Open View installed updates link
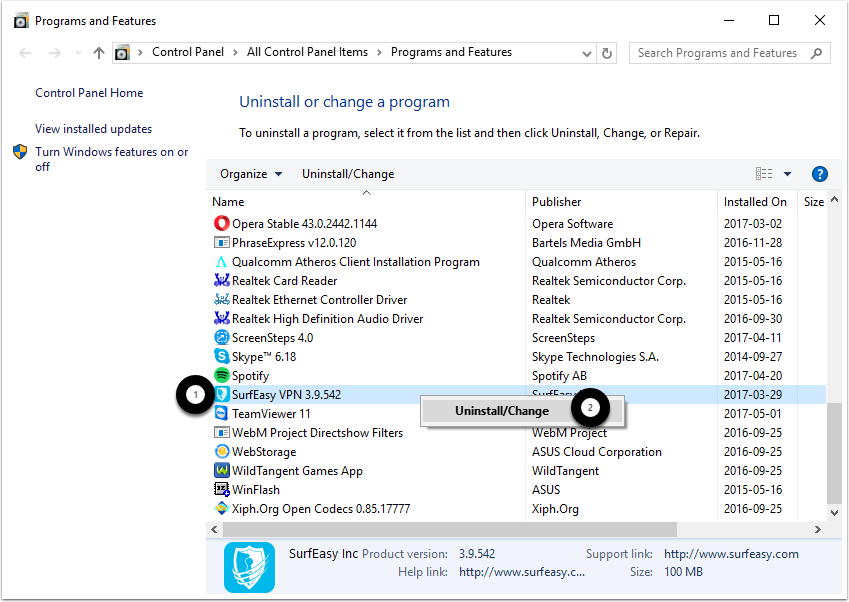The width and height of the screenshot is (849, 602). pos(94,129)
